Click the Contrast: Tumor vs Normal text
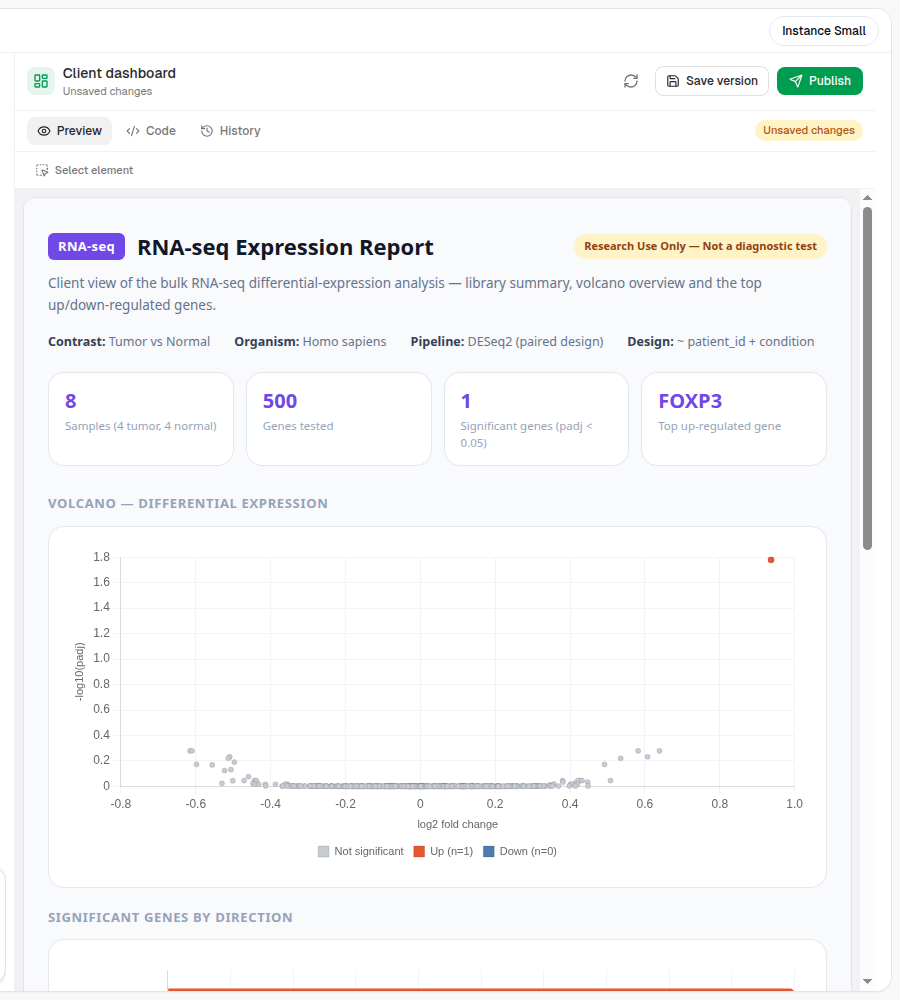Image resolution: width=900 pixels, height=1000 pixels. coord(129,342)
